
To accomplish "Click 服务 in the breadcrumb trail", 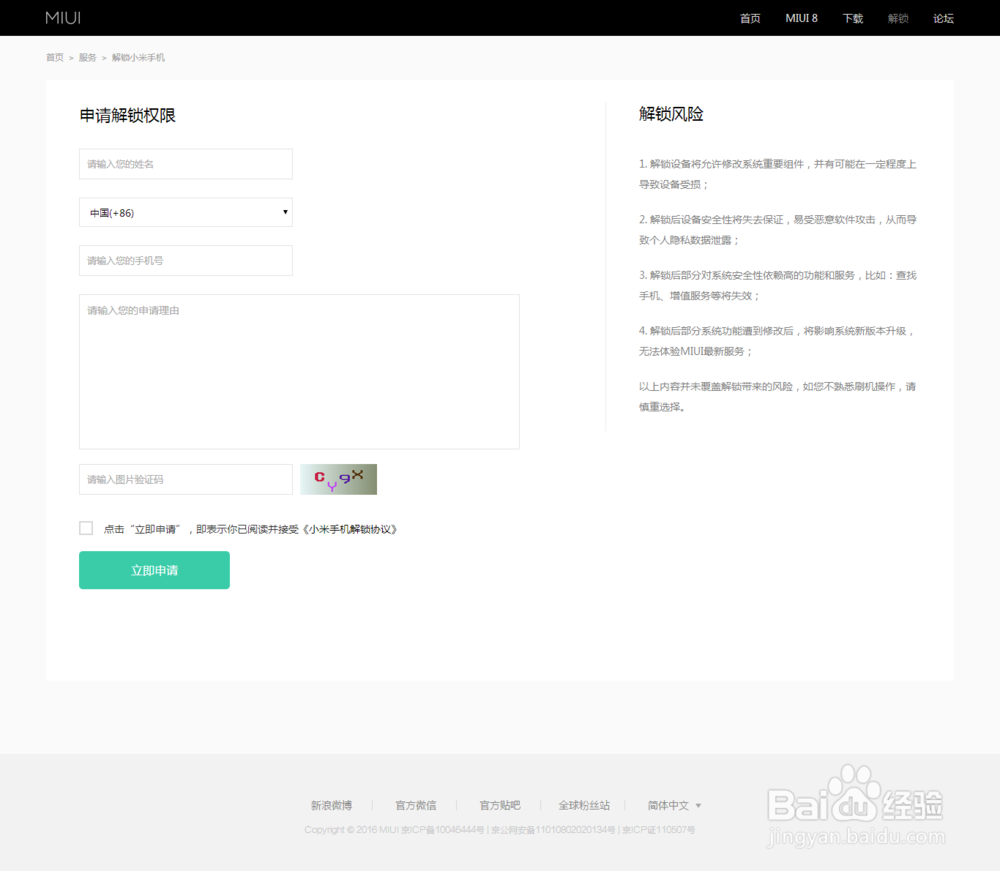I will point(87,57).
